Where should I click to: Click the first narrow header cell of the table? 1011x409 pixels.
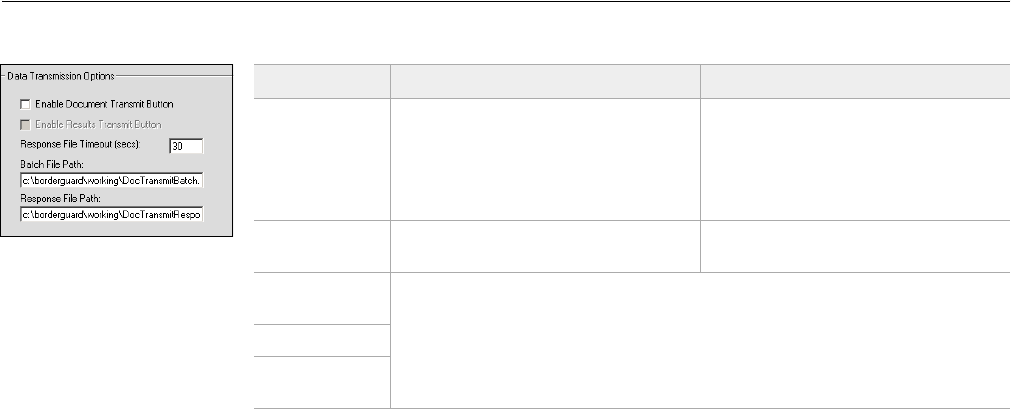coord(321,82)
